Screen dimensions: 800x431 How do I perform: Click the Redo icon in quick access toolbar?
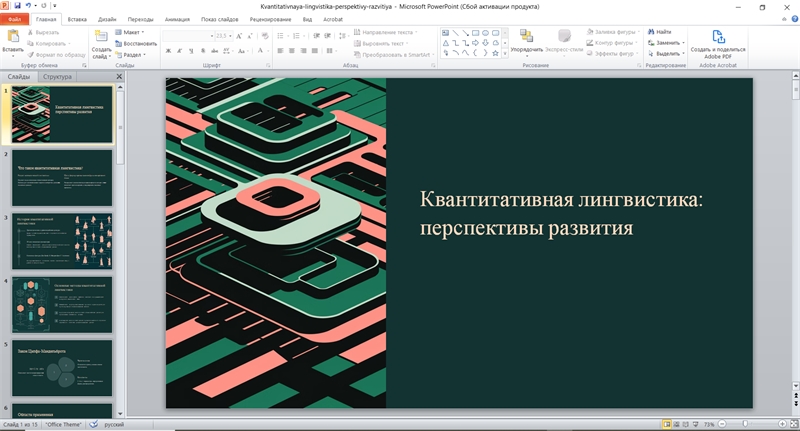(44, 6)
